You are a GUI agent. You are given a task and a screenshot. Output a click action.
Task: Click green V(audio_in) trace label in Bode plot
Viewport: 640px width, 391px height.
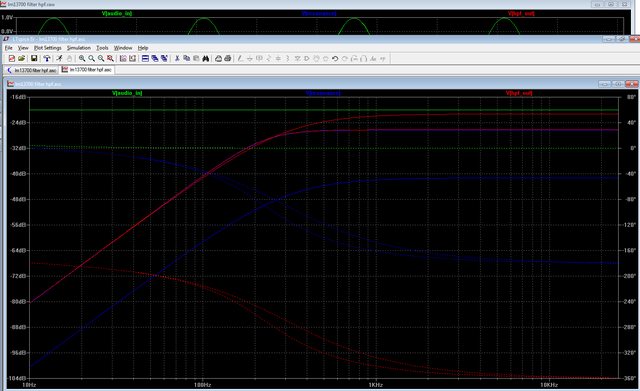tap(127, 93)
